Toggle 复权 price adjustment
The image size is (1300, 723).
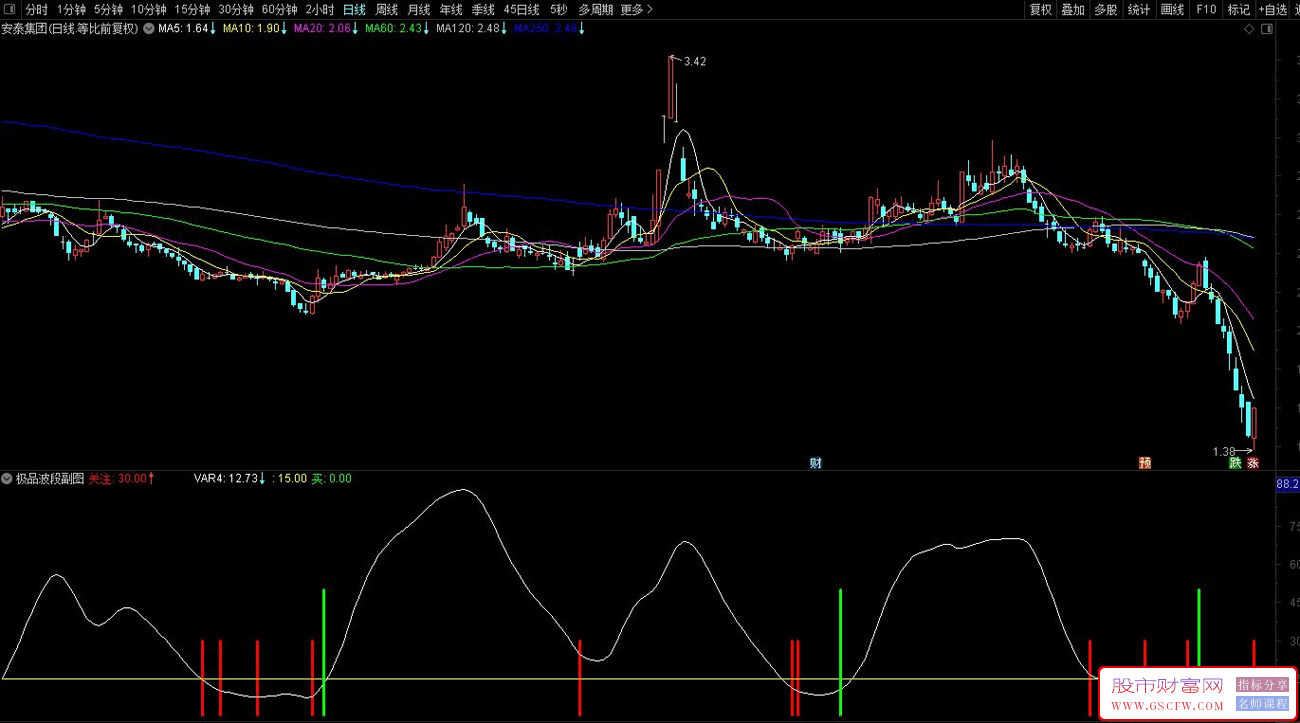click(1041, 10)
